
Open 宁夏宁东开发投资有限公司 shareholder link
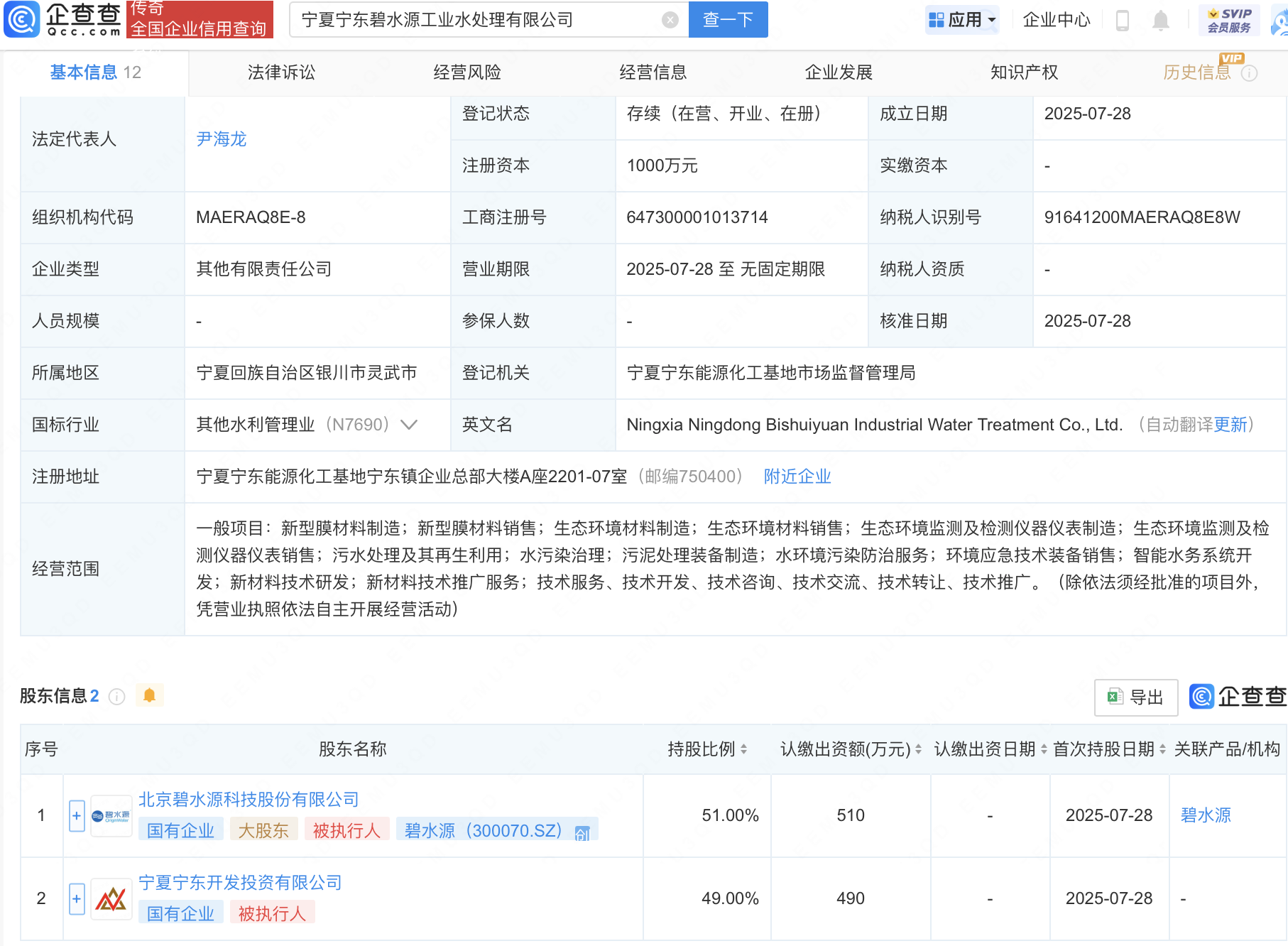click(x=240, y=883)
